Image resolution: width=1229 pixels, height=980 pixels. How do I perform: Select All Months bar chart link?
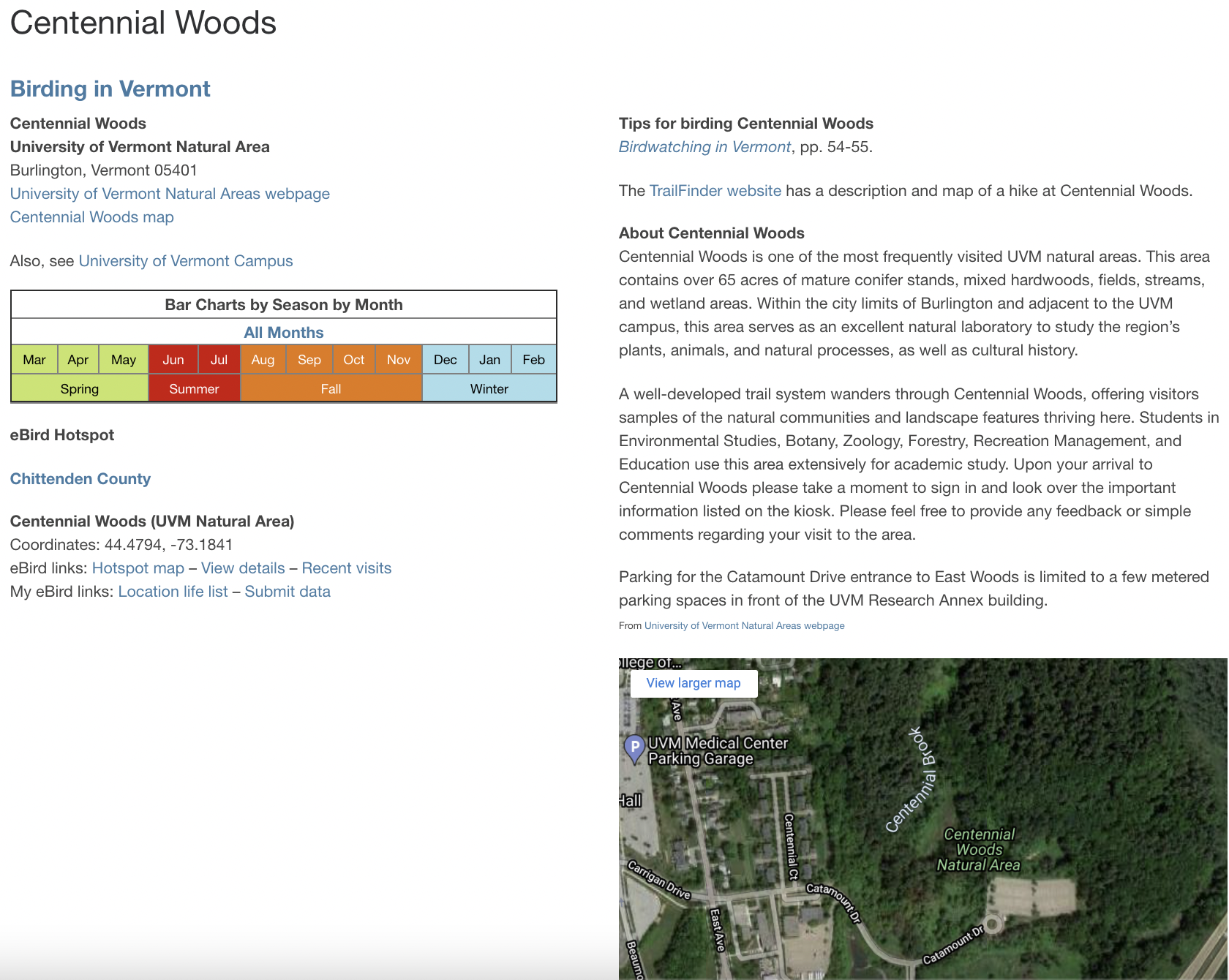click(x=283, y=332)
